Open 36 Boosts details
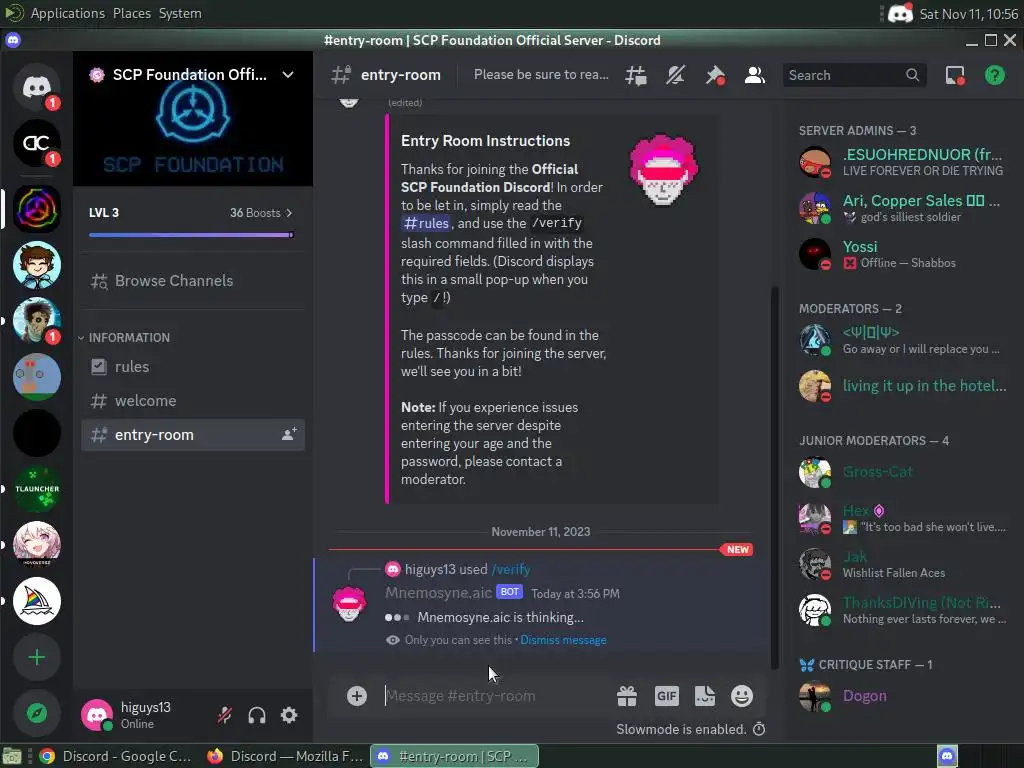 pyautogui.click(x=261, y=213)
